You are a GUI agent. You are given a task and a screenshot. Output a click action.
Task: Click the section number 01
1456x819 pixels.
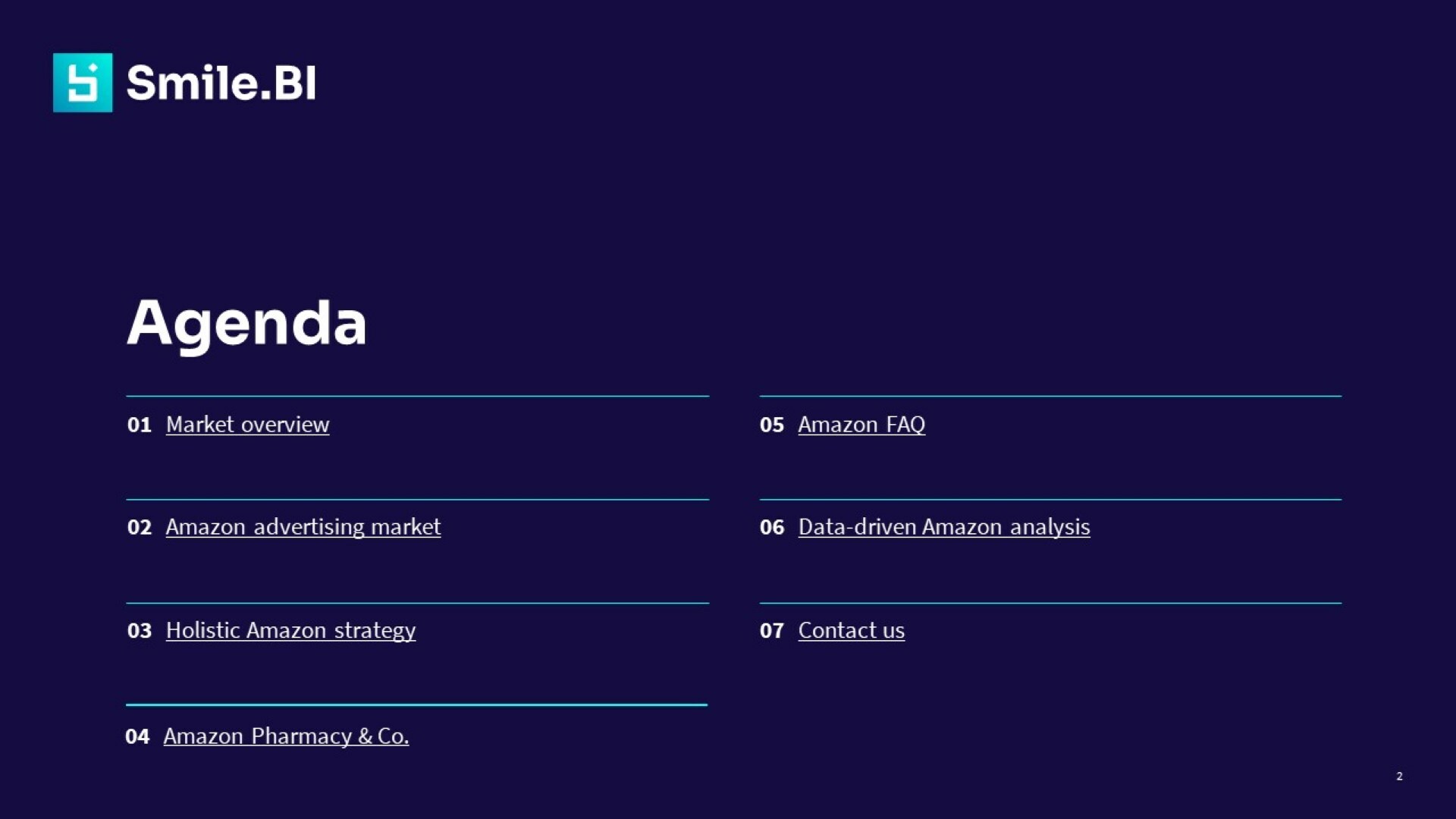(140, 425)
